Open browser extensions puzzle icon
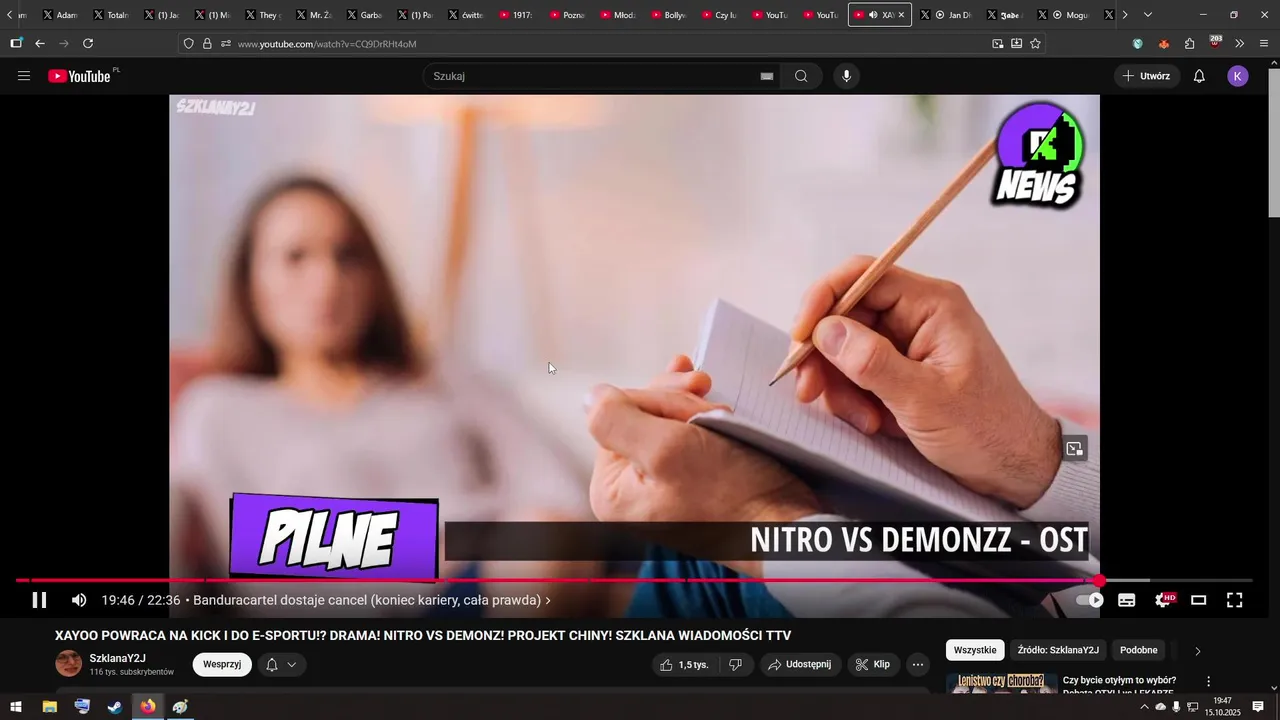 click(1189, 43)
